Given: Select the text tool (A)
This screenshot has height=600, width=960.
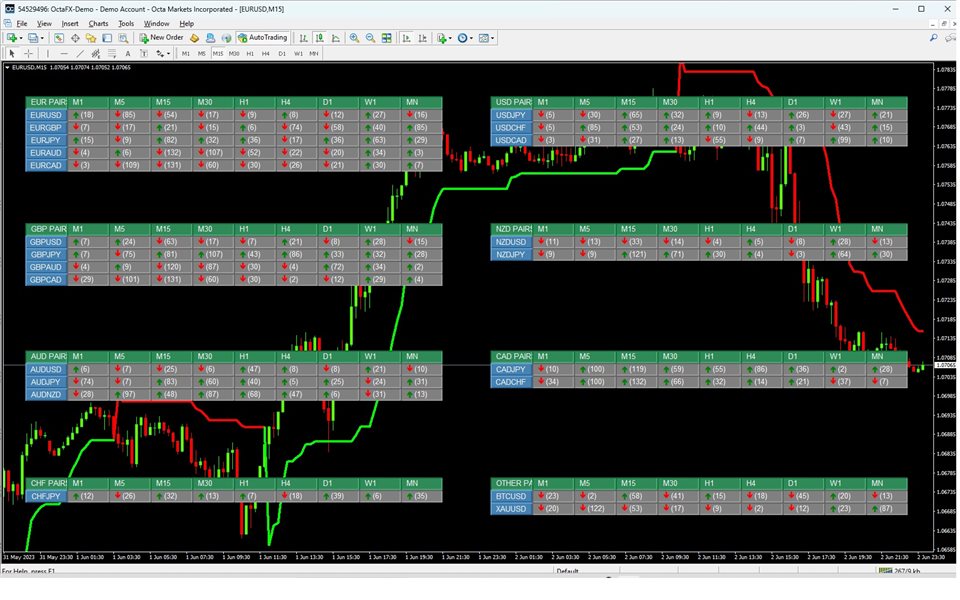Looking at the screenshot, I should [128, 53].
